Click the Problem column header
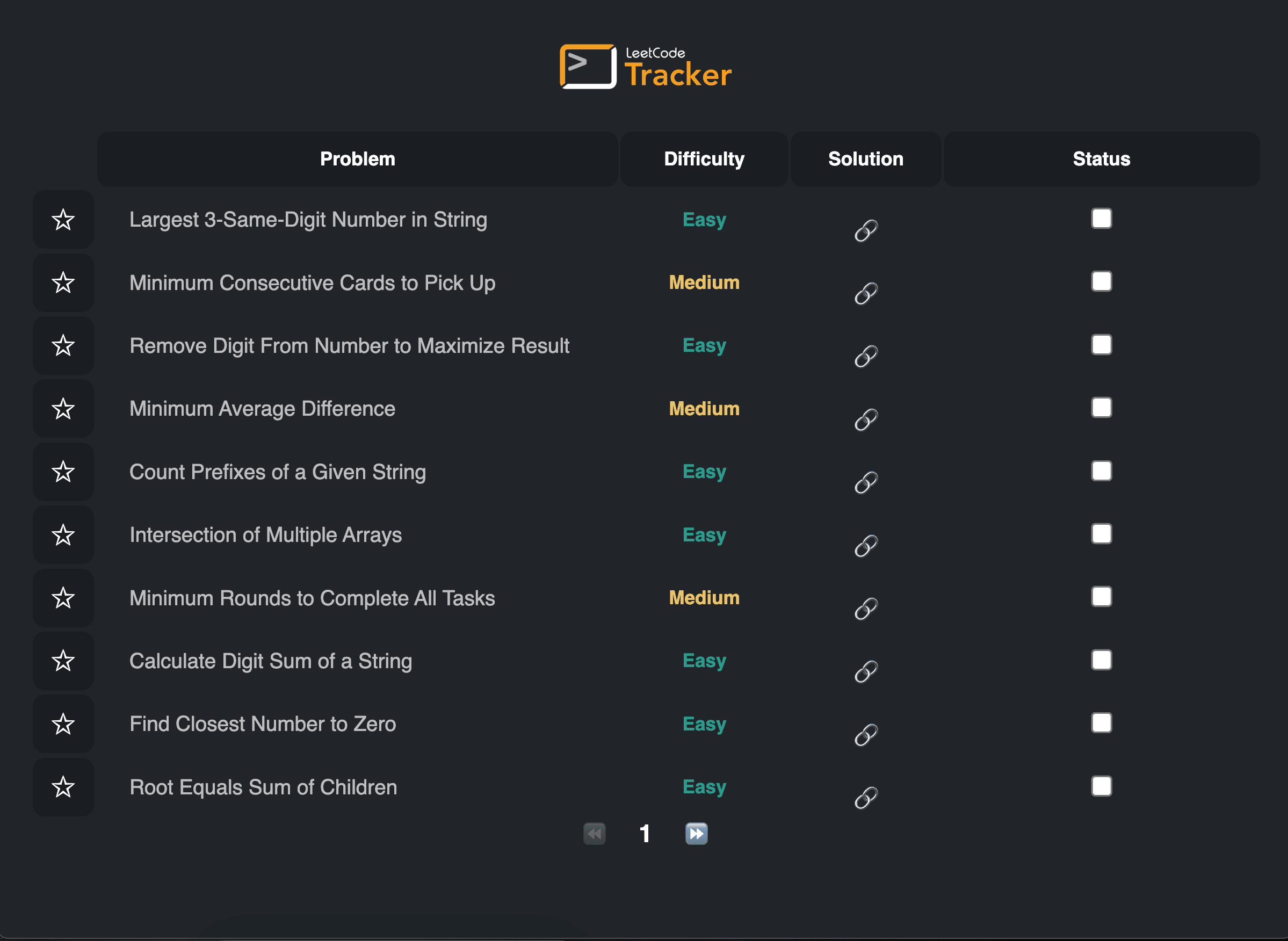1288x941 pixels. click(357, 159)
